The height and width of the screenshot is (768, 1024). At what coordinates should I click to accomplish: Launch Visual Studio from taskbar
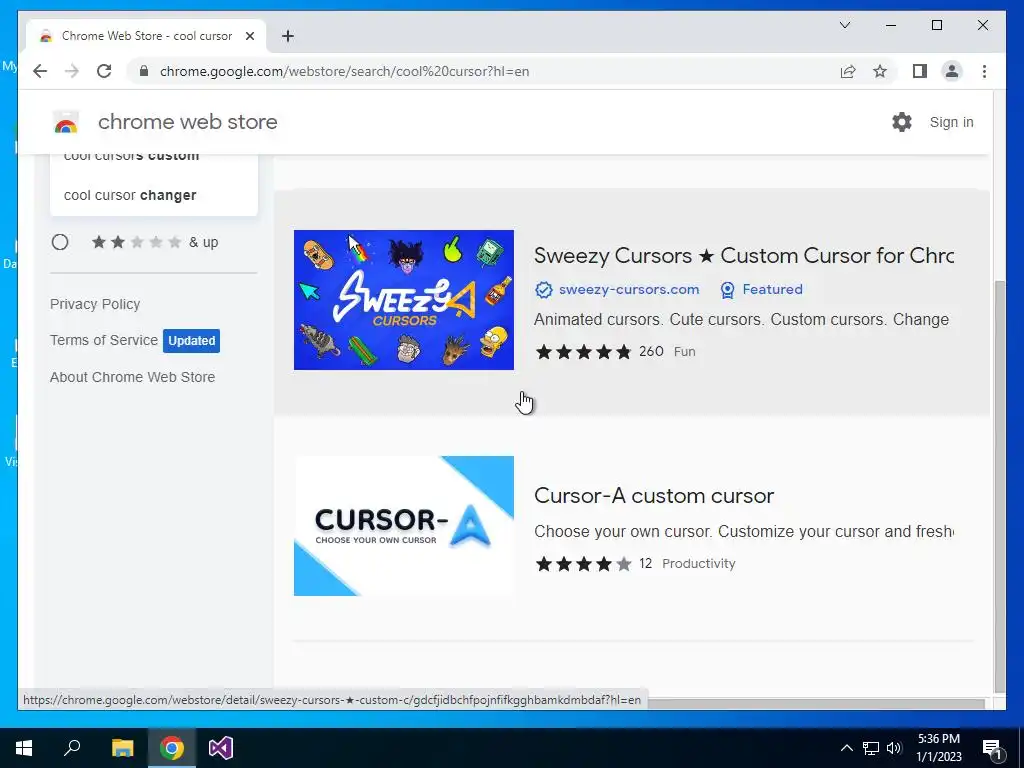click(221, 748)
